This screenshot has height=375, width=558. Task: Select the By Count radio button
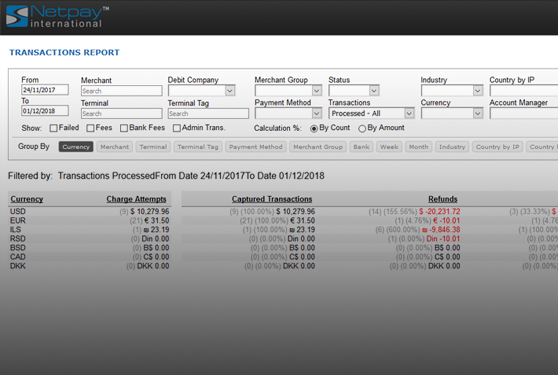click(x=314, y=128)
